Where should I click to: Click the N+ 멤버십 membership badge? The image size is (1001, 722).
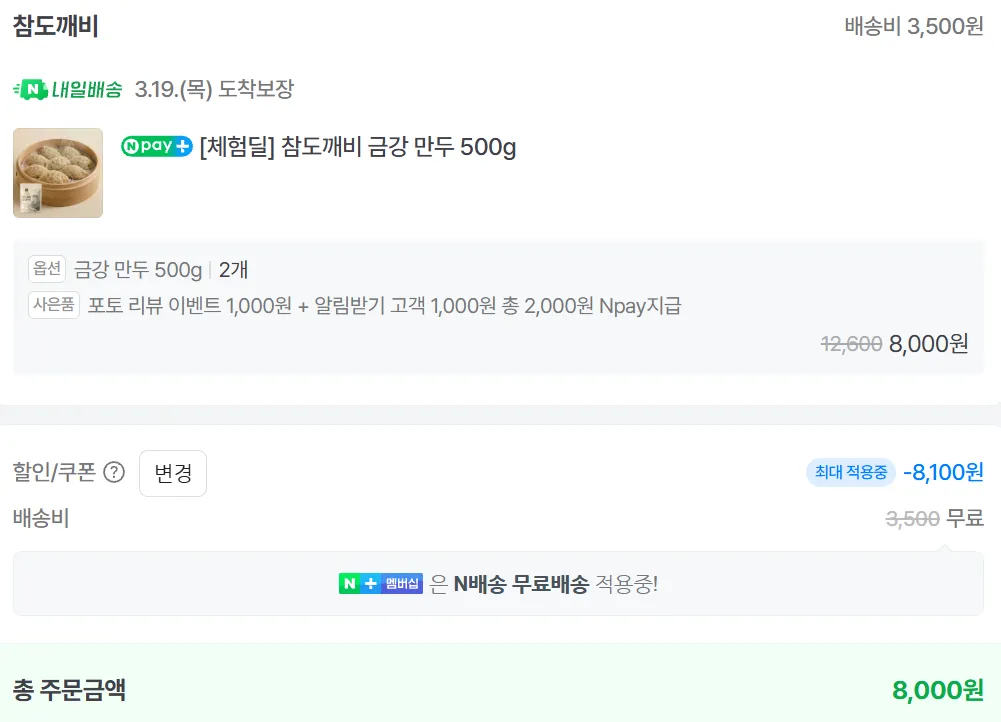click(x=380, y=584)
